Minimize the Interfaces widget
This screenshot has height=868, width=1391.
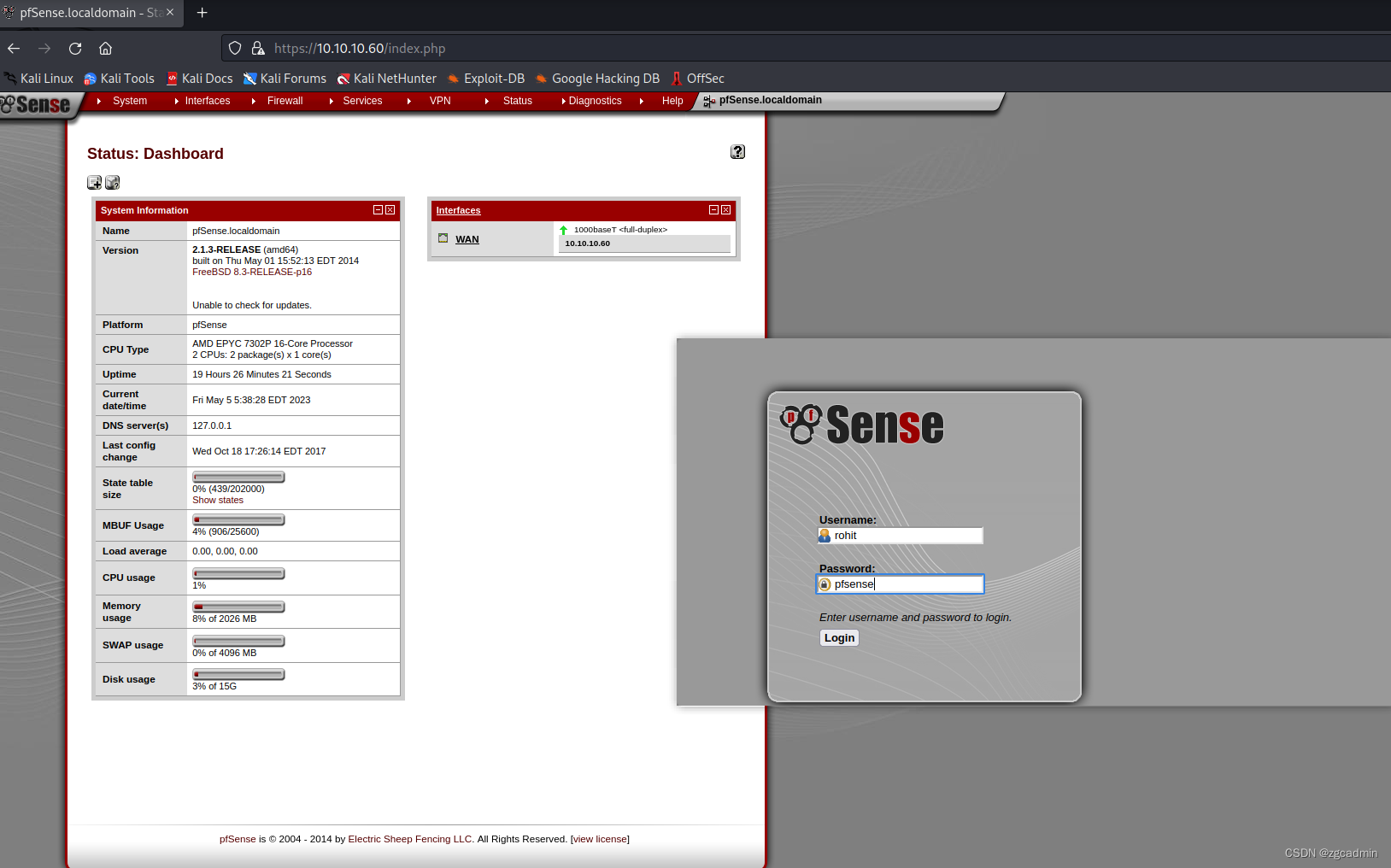pos(713,210)
